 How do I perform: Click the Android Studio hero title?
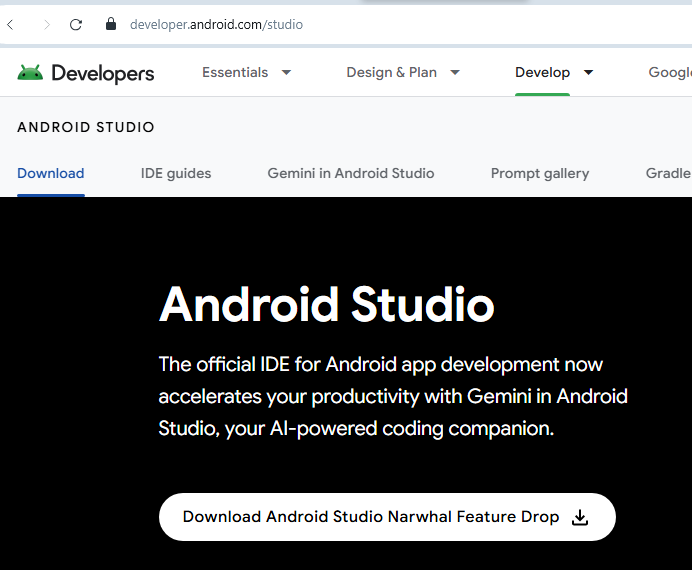[x=327, y=304]
